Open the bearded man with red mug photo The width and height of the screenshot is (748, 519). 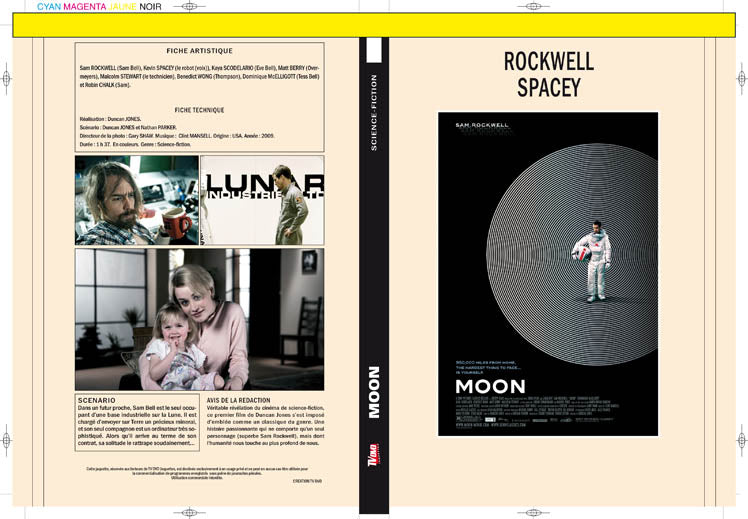coord(137,200)
